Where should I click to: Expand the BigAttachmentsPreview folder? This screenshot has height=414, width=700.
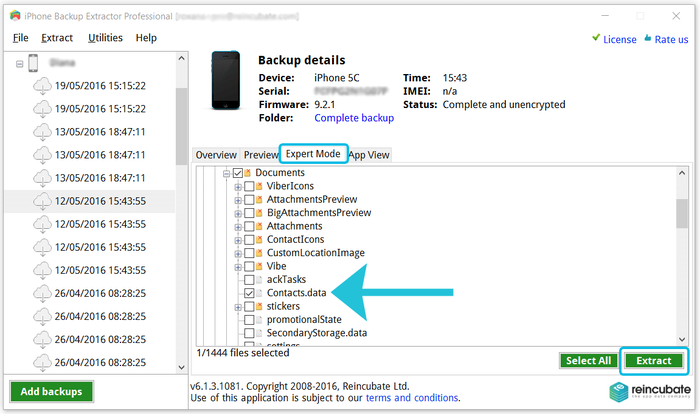click(238, 213)
